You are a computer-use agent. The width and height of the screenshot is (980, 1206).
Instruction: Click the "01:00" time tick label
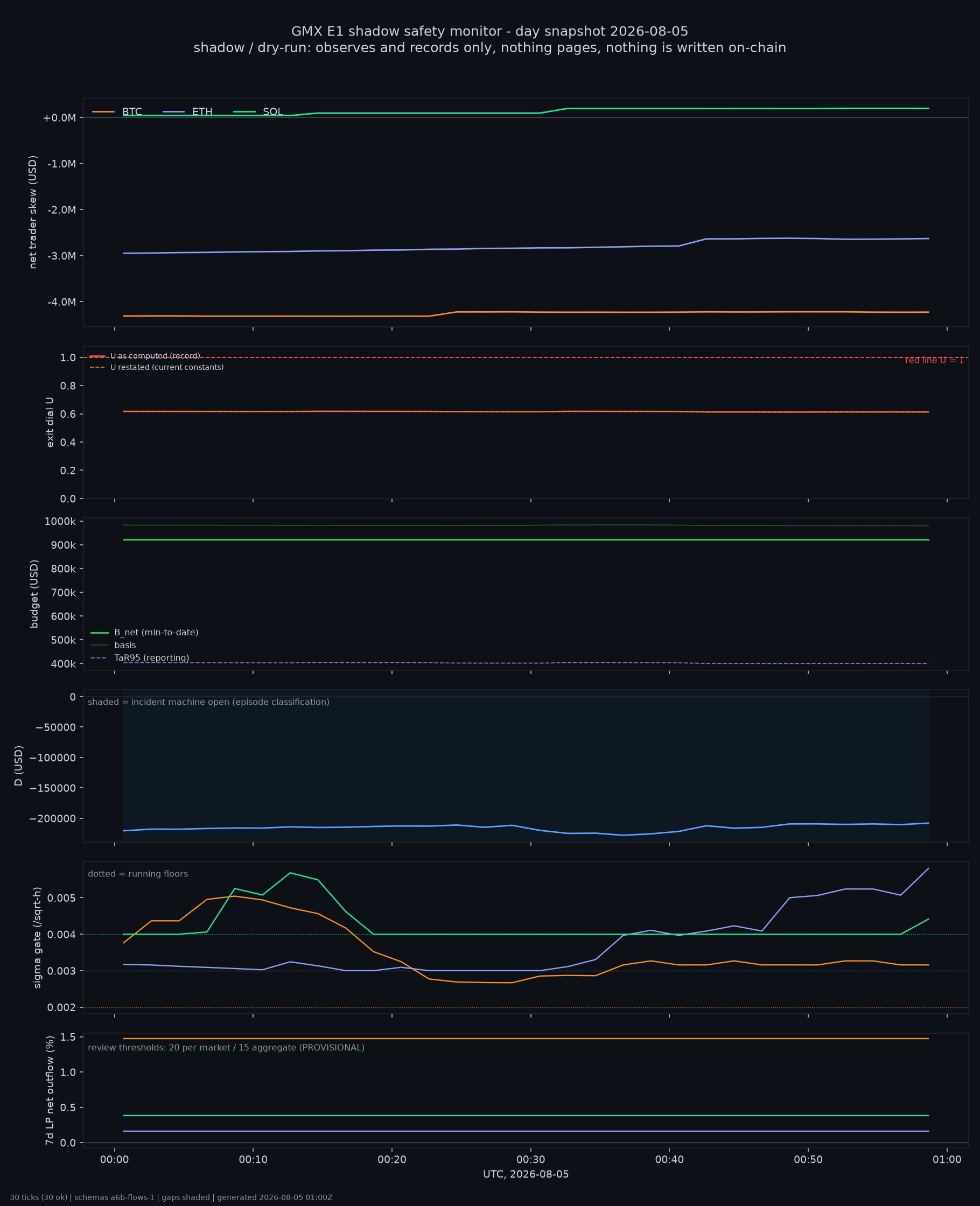point(947,1160)
